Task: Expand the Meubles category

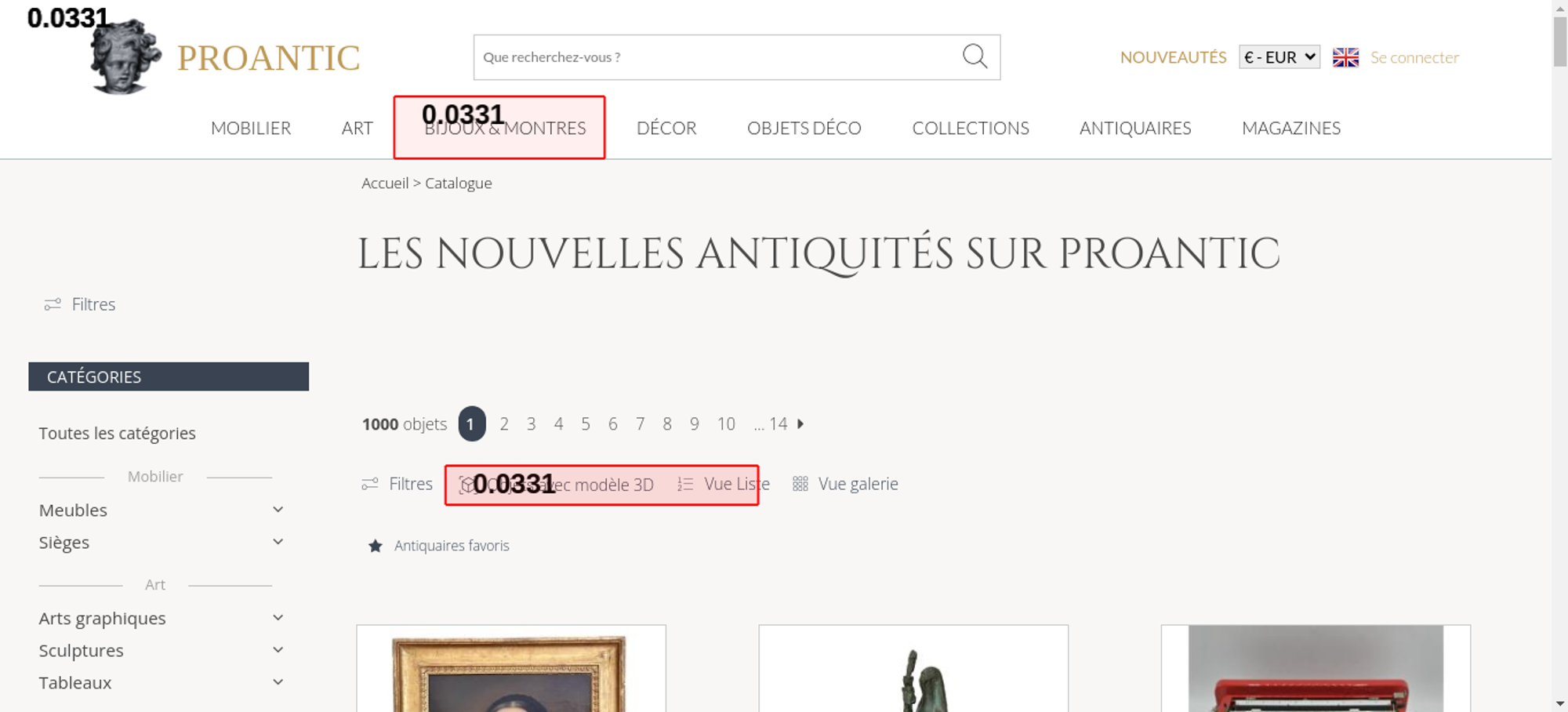Action: (x=278, y=510)
